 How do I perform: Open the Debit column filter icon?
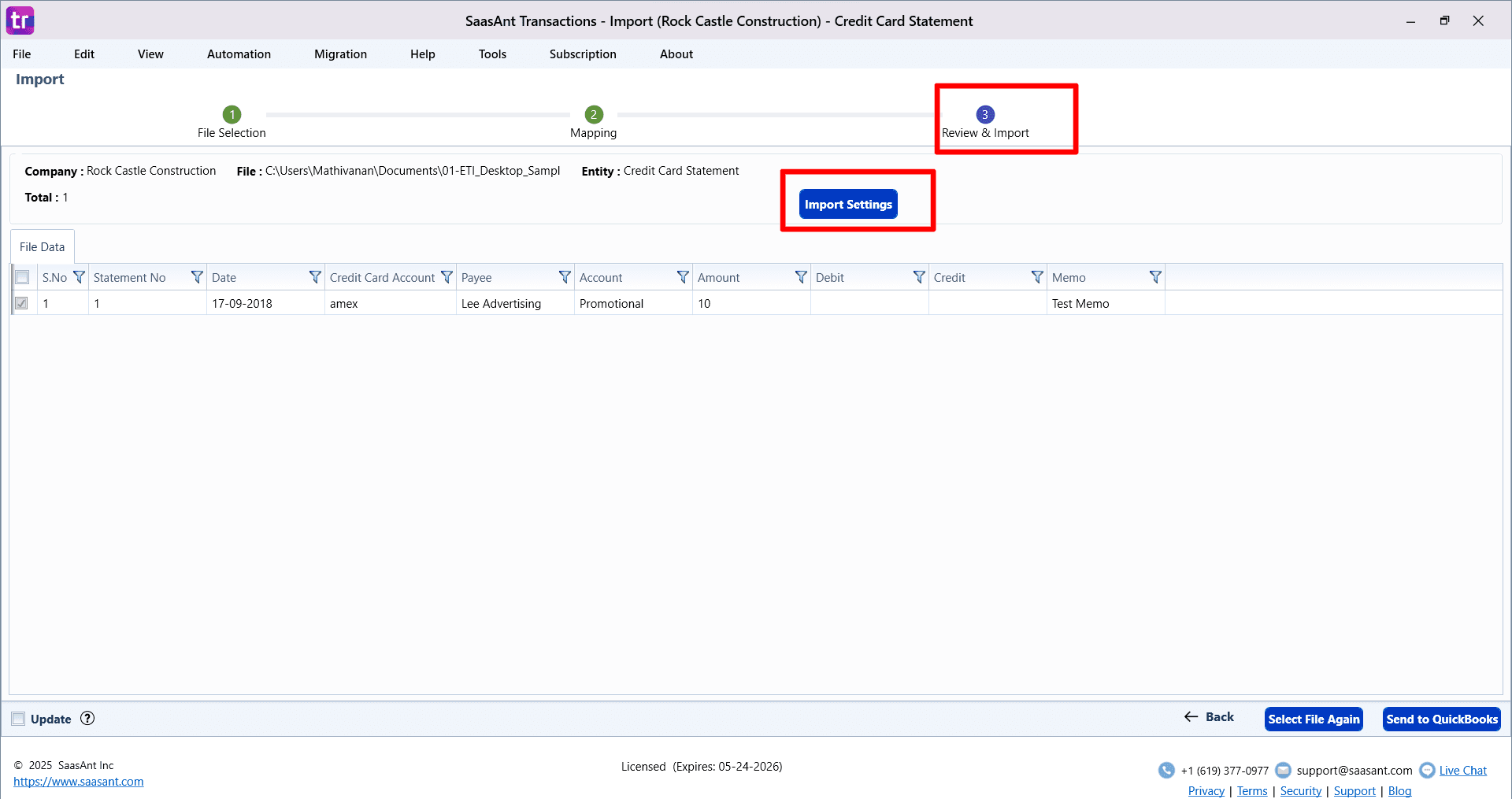click(919, 277)
